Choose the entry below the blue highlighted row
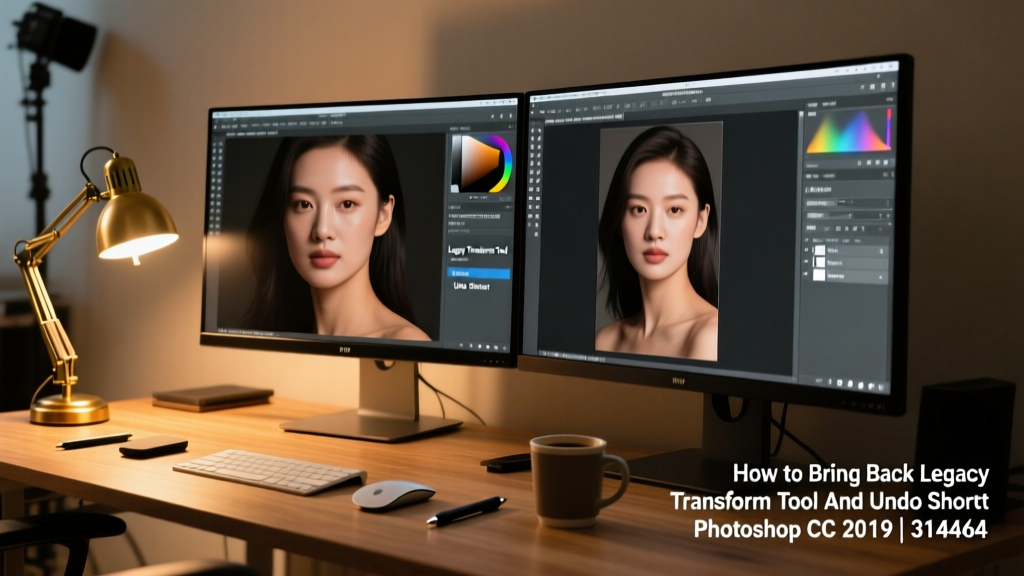The width and height of the screenshot is (1024, 576). click(x=472, y=286)
